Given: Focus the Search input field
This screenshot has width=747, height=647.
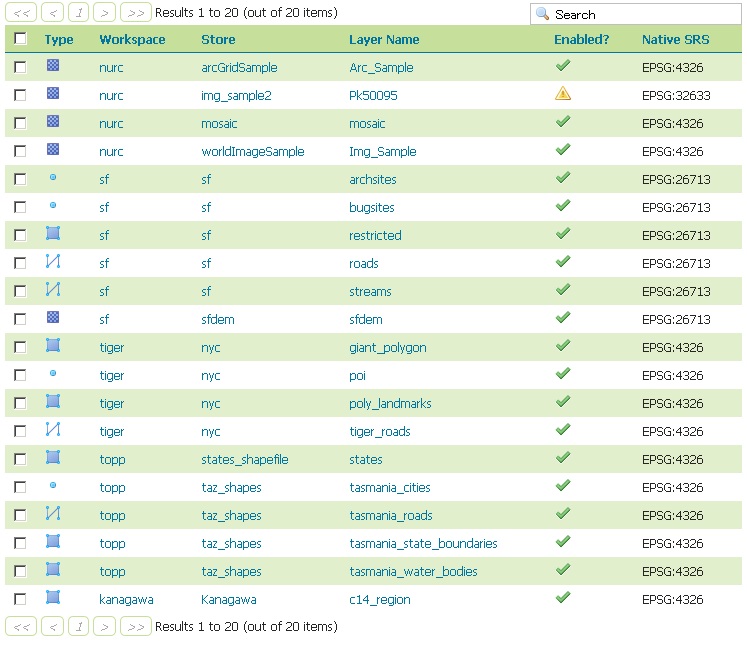Looking at the screenshot, I should pos(640,14).
